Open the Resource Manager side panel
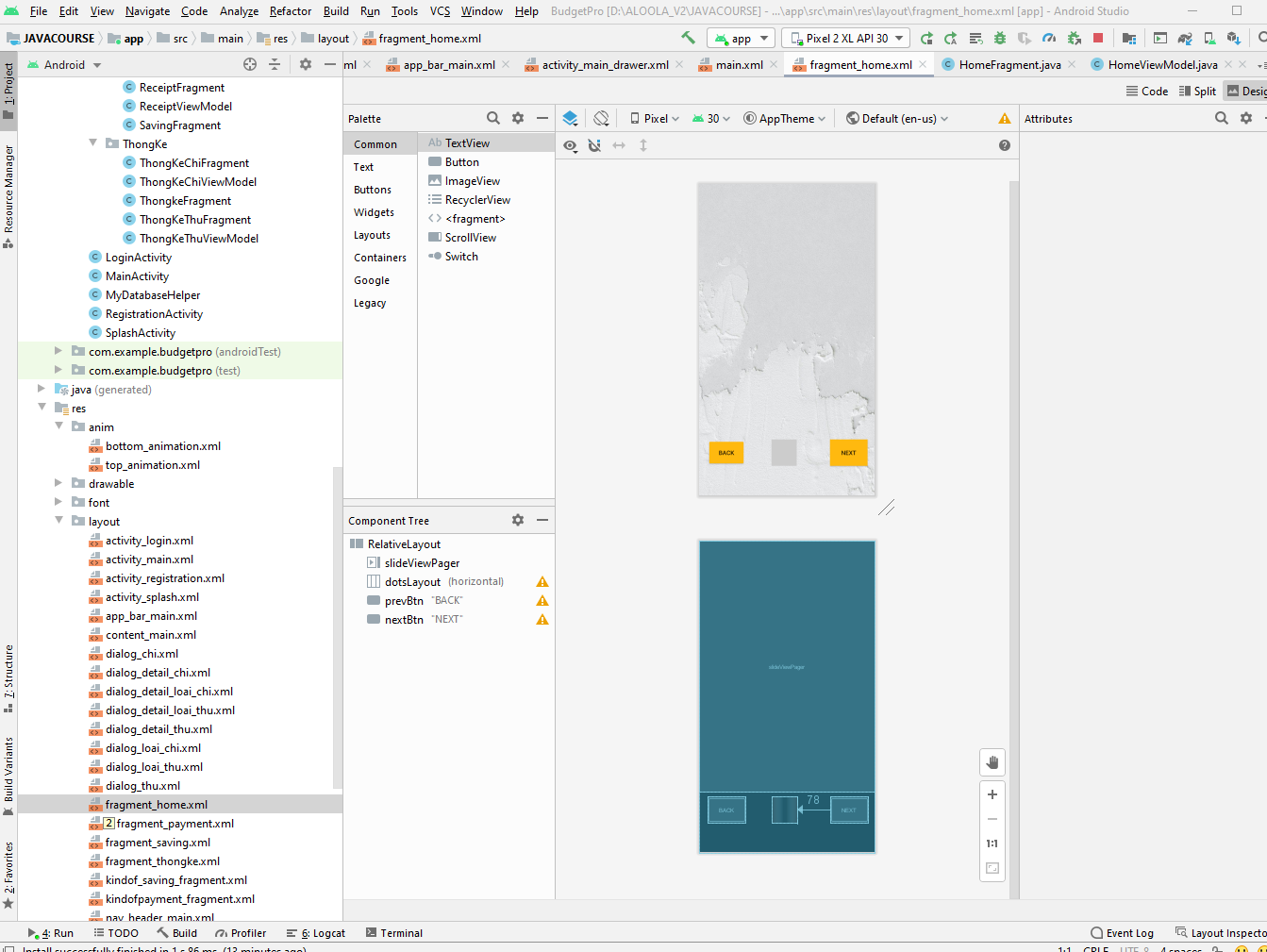 pos(8,196)
